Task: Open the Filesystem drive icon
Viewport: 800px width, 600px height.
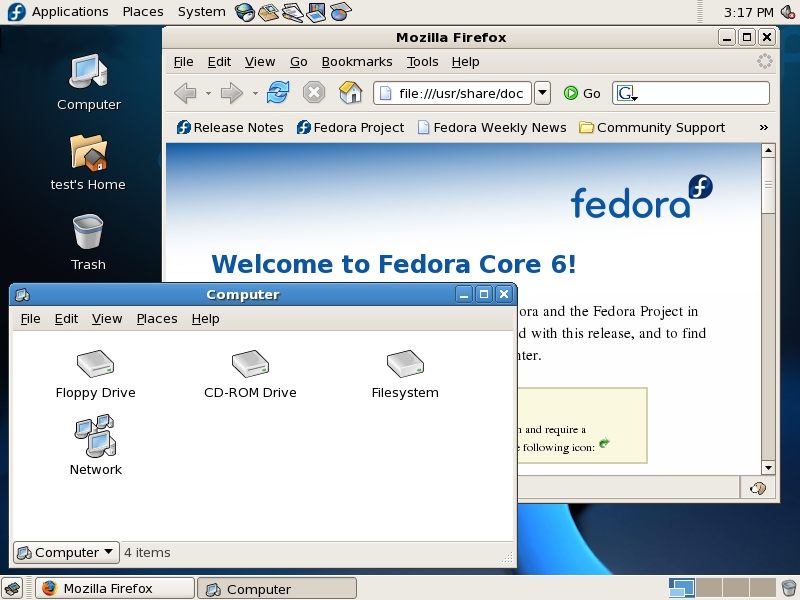Action: pyautogui.click(x=405, y=364)
